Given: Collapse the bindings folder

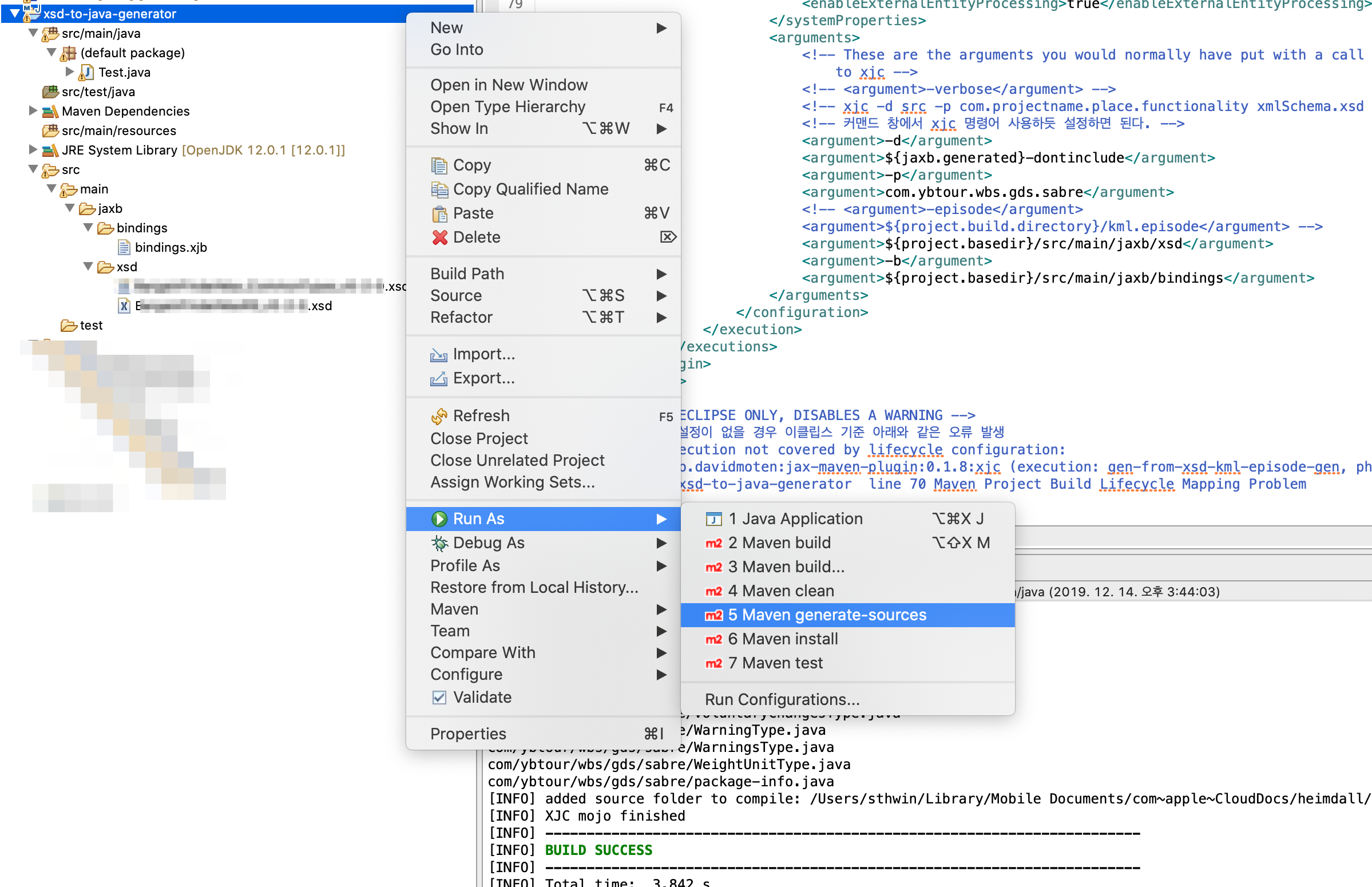Looking at the screenshot, I should [88, 228].
